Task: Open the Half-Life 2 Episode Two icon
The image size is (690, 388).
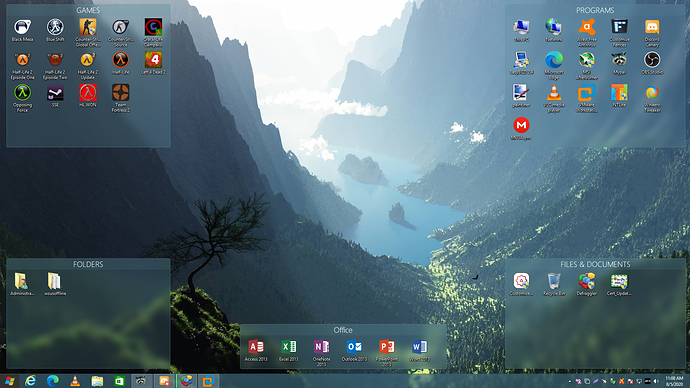Action: coord(55,66)
